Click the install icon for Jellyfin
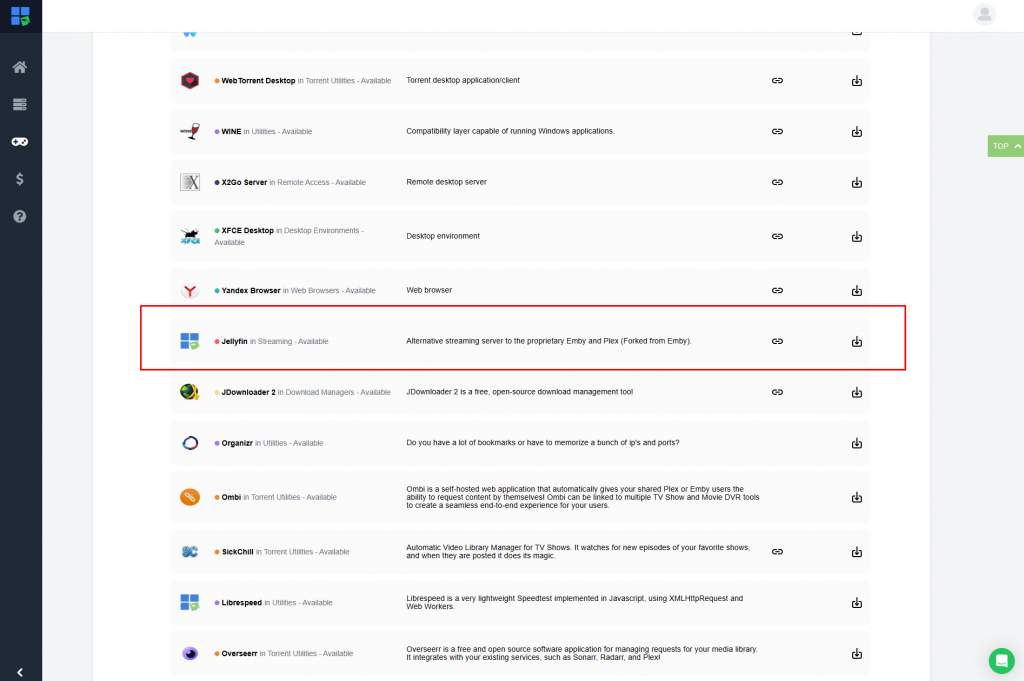Viewport: 1024px width, 681px height. pyautogui.click(x=857, y=341)
